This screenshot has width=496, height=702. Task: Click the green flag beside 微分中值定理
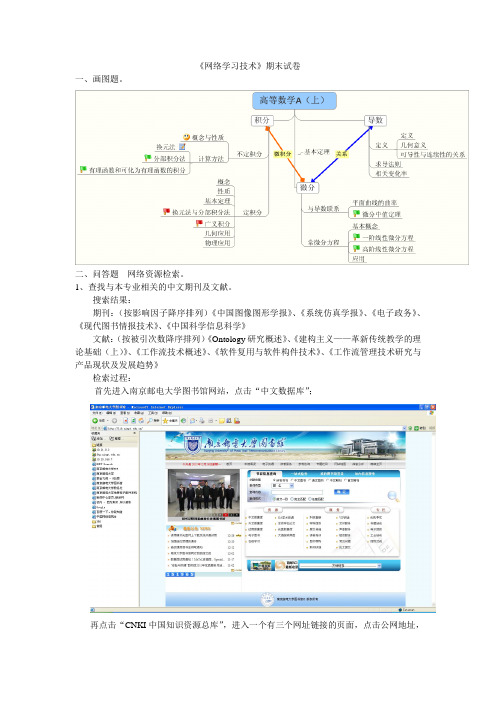(356, 214)
